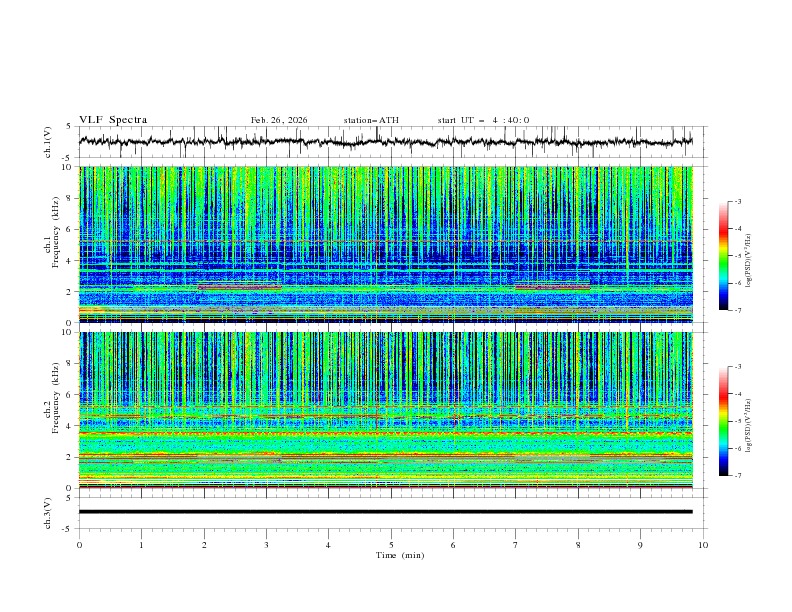Click the ch.2 PSD color scale bar
This screenshot has width=792, height=612.
[723, 421]
